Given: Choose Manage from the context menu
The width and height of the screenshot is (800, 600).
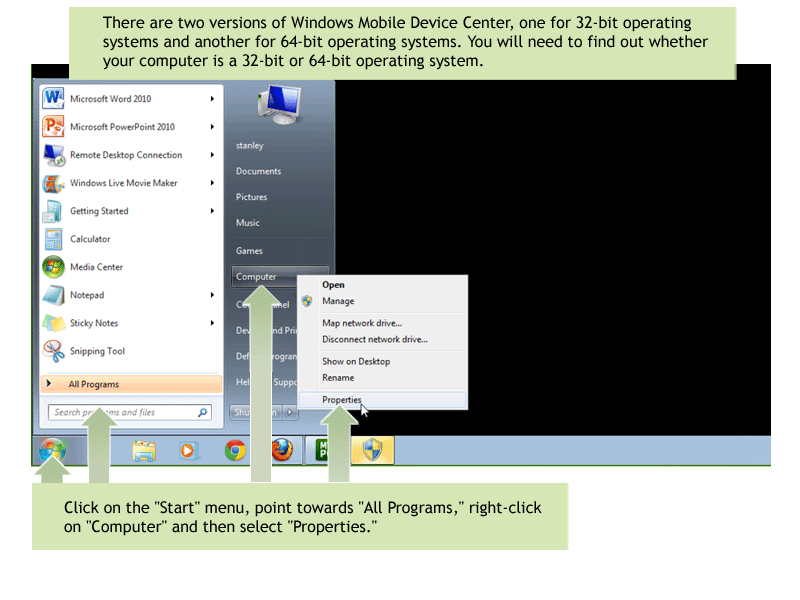Looking at the screenshot, I should click(383, 301).
